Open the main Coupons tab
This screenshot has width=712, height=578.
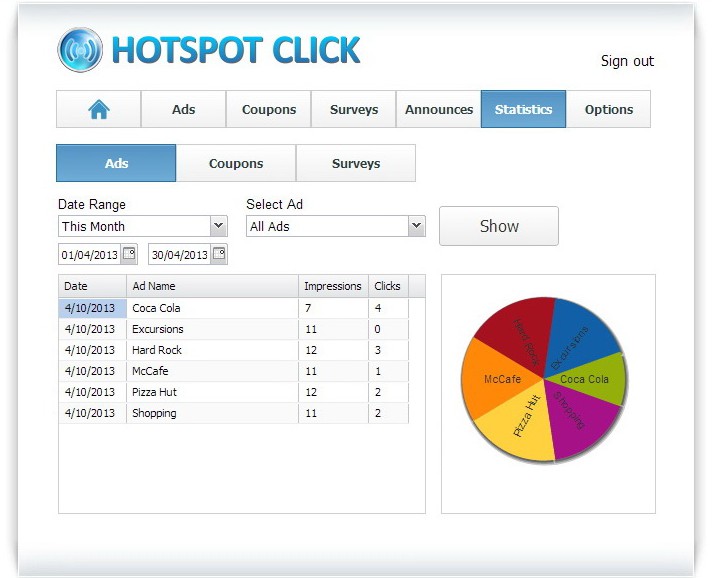coord(268,109)
